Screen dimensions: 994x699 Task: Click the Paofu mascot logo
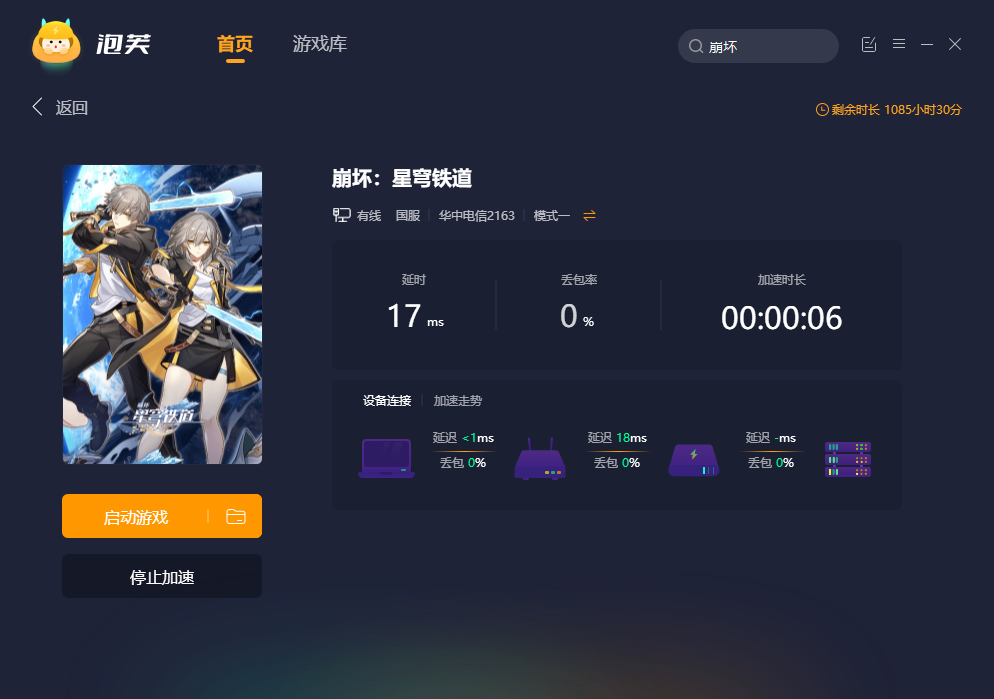56,42
